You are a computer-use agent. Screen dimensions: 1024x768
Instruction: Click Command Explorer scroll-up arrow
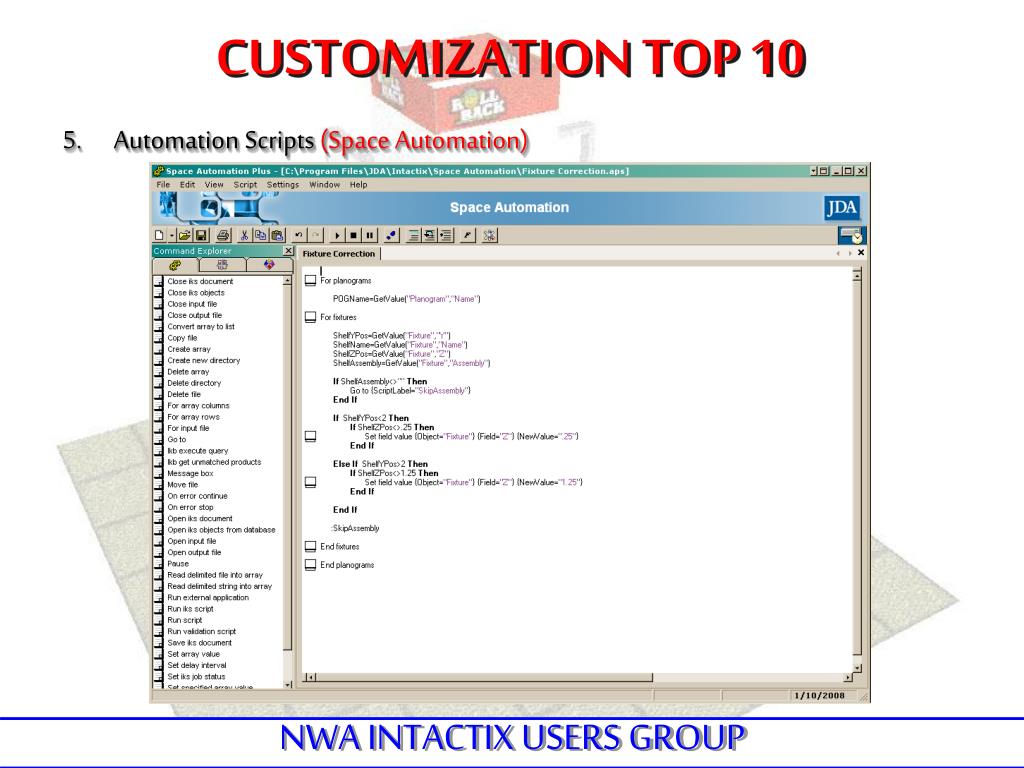[287, 281]
